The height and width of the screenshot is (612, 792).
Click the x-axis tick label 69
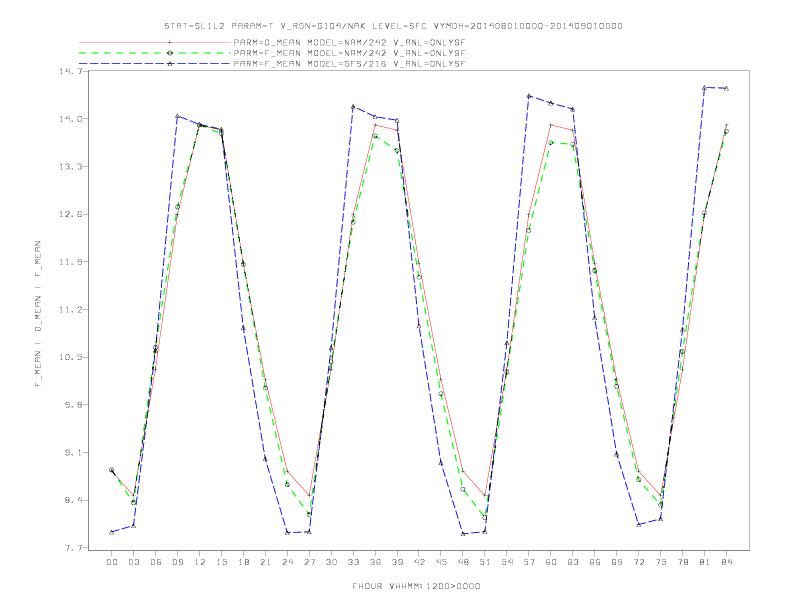tap(617, 562)
